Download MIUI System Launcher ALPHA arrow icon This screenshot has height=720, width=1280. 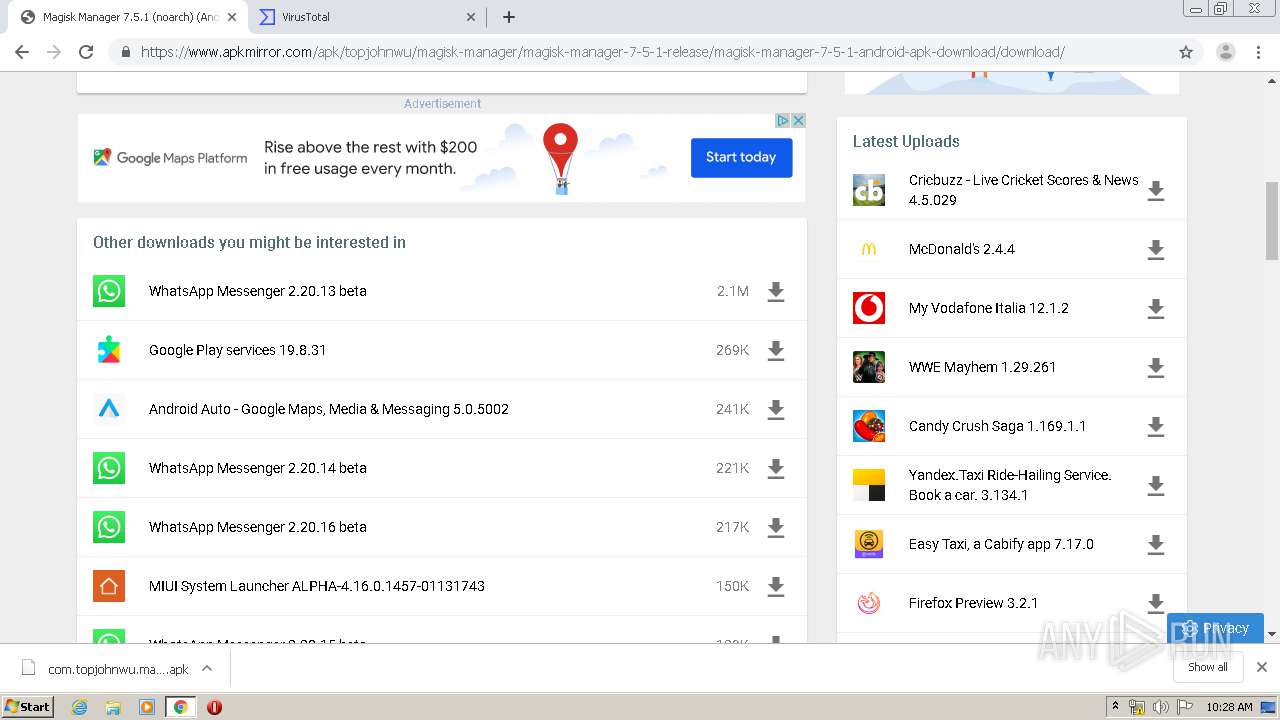click(775, 587)
